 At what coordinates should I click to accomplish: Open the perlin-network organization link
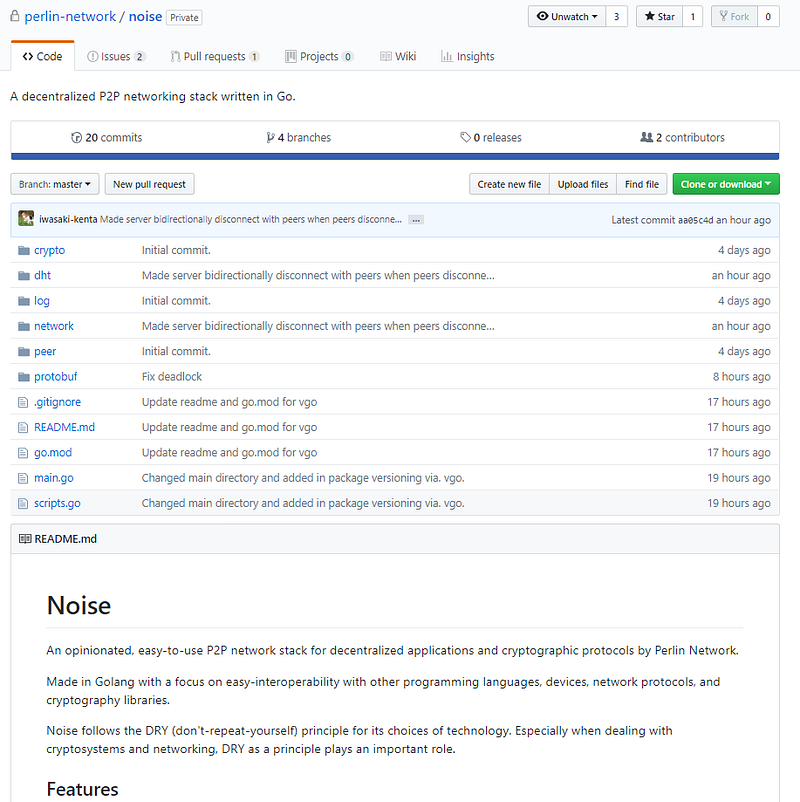70,16
